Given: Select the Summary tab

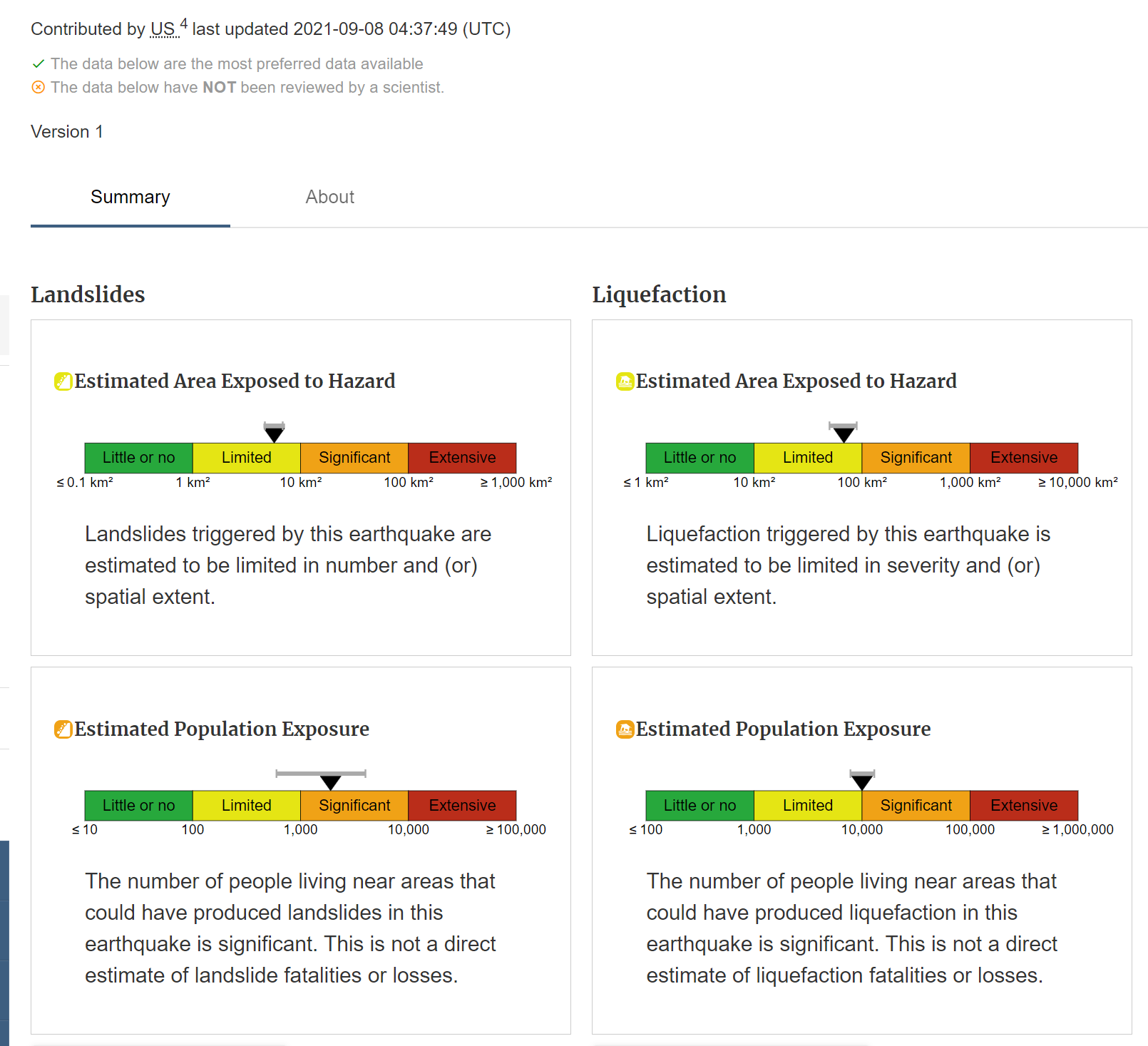Looking at the screenshot, I should tap(130, 198).
